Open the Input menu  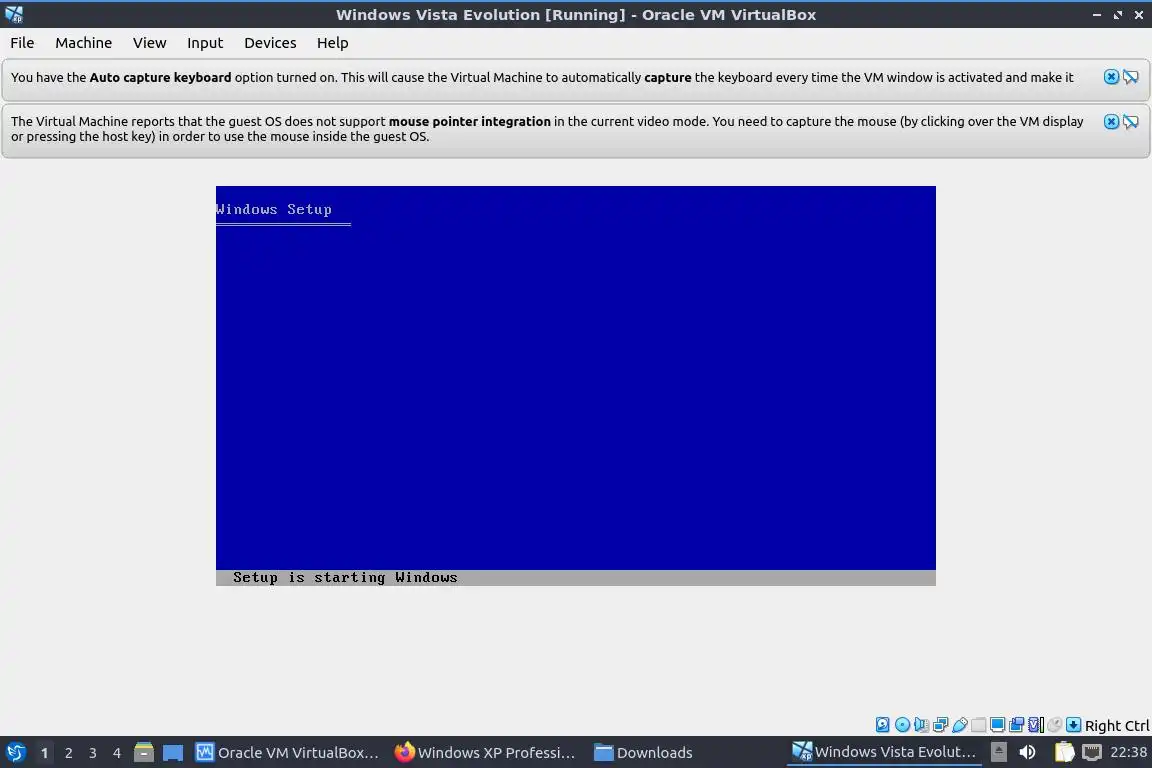coord(205,43)
